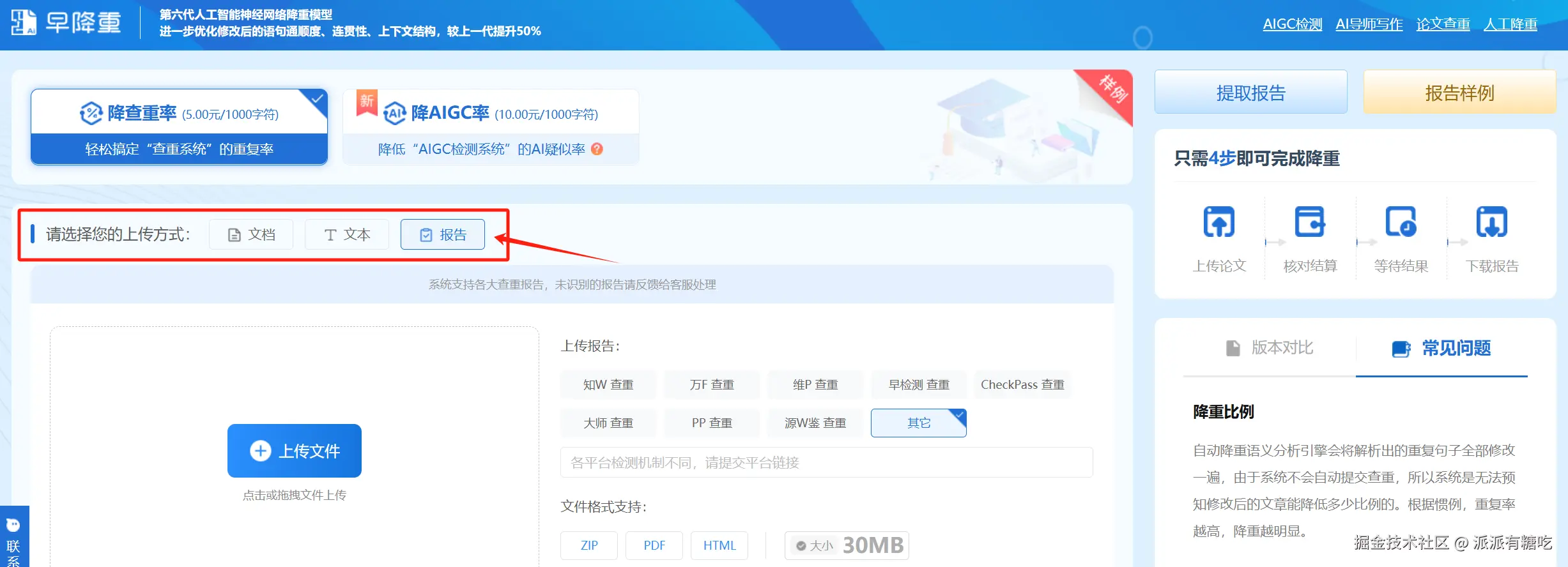The width and height of the screenshot is (1568, 567).
Task: Click the 点击或拖拽文件上传 hint text
Action: pos(295,495)
